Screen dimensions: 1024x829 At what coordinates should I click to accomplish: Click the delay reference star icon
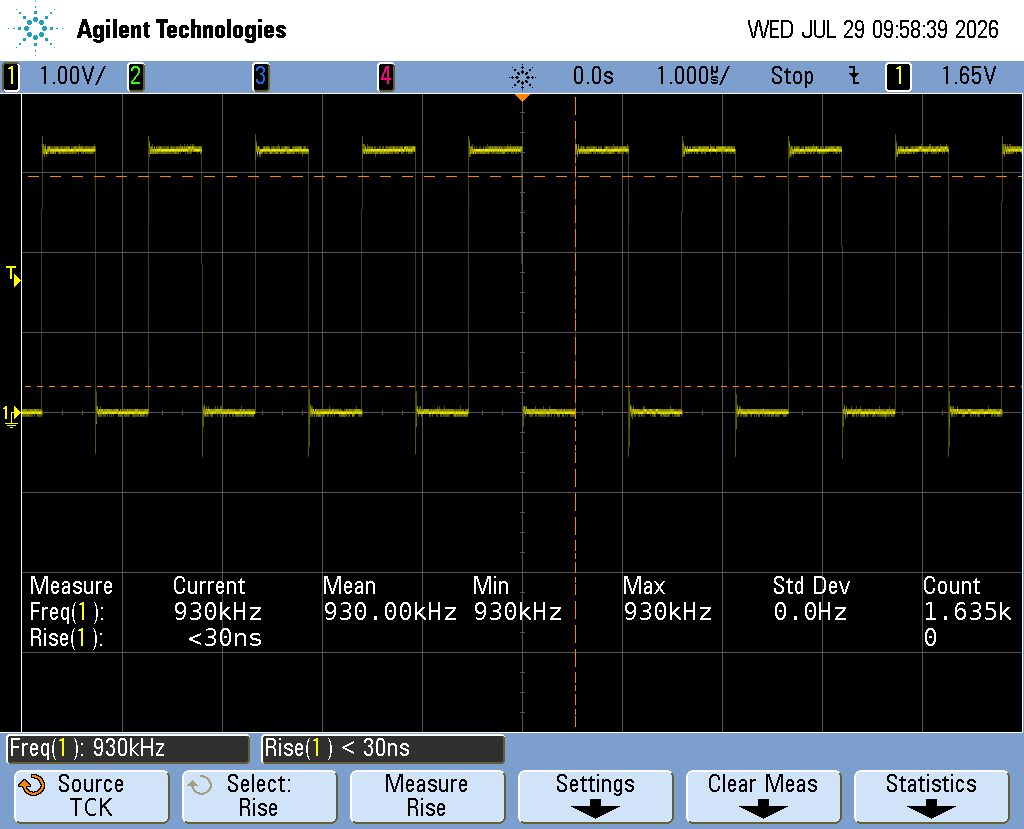tap(522, 77)
